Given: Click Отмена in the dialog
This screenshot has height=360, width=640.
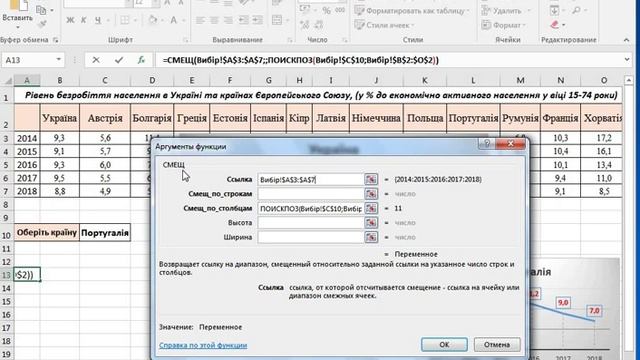Looking at the screenshot, I should 497,344.
